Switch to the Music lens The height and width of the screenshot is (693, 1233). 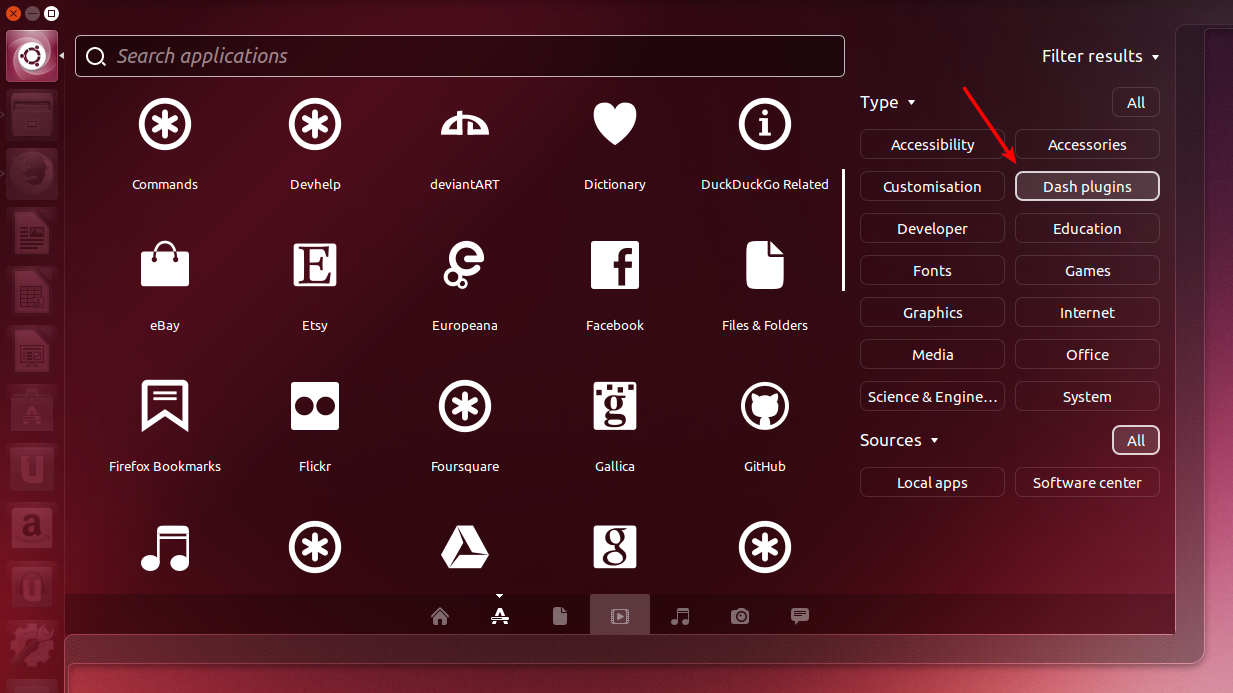pyautogui.click(x=680, y=616)
